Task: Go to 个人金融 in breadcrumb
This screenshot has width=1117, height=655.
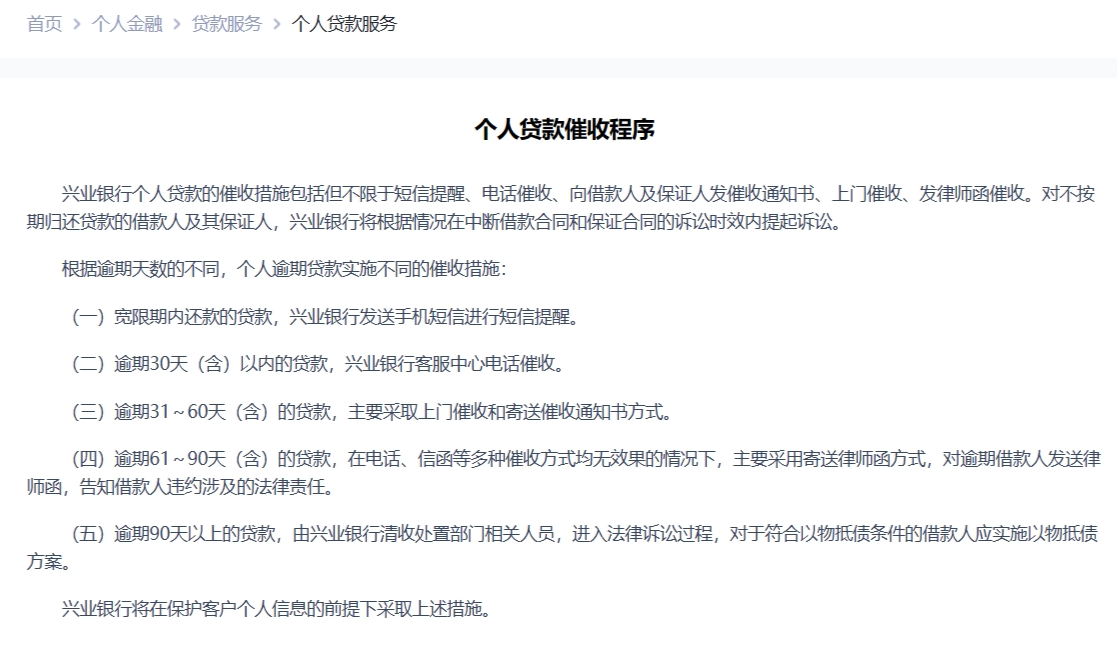Action: tap(127, 24)
